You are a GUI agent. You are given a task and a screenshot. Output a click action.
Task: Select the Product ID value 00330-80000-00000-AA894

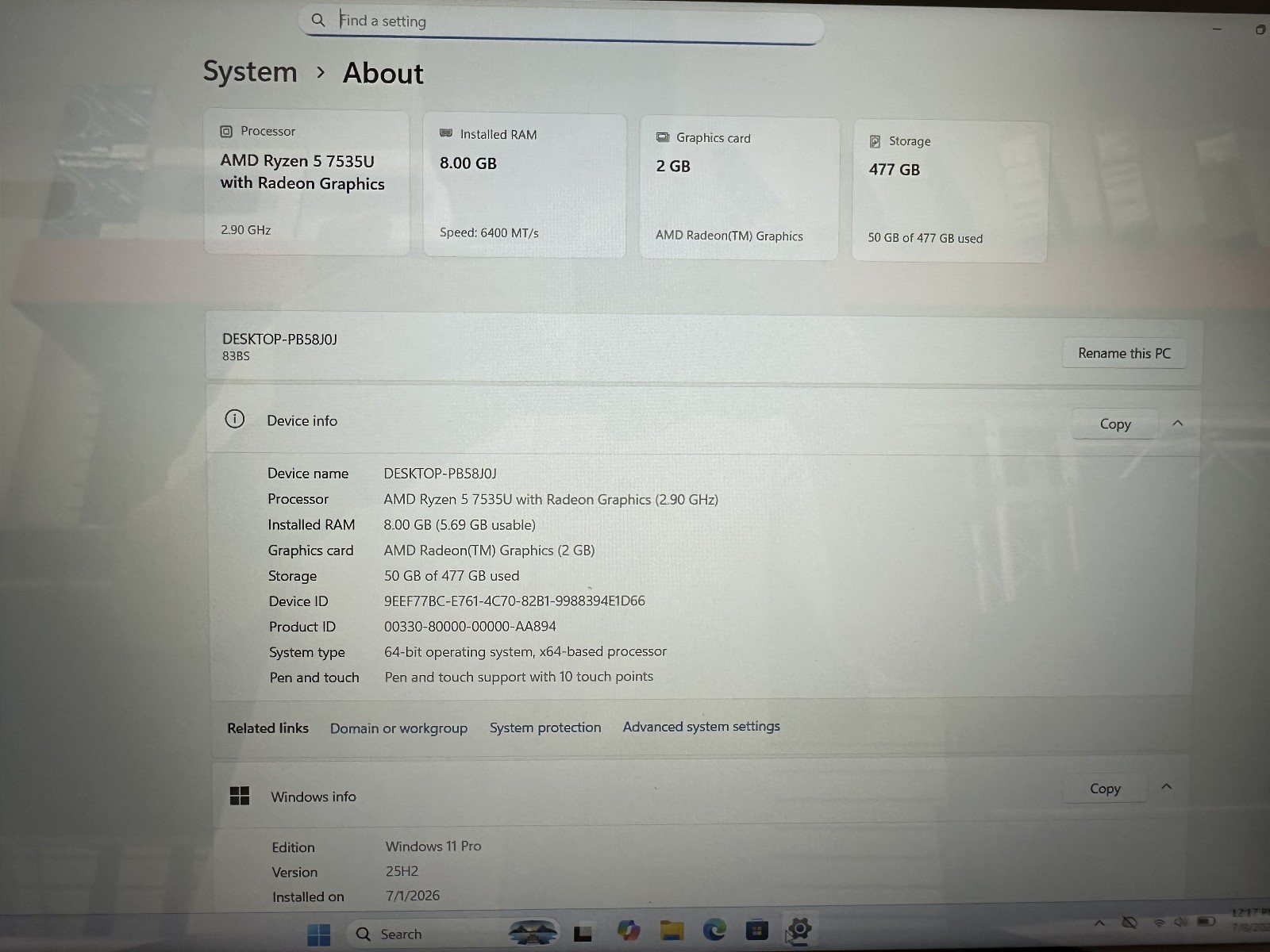470,626
